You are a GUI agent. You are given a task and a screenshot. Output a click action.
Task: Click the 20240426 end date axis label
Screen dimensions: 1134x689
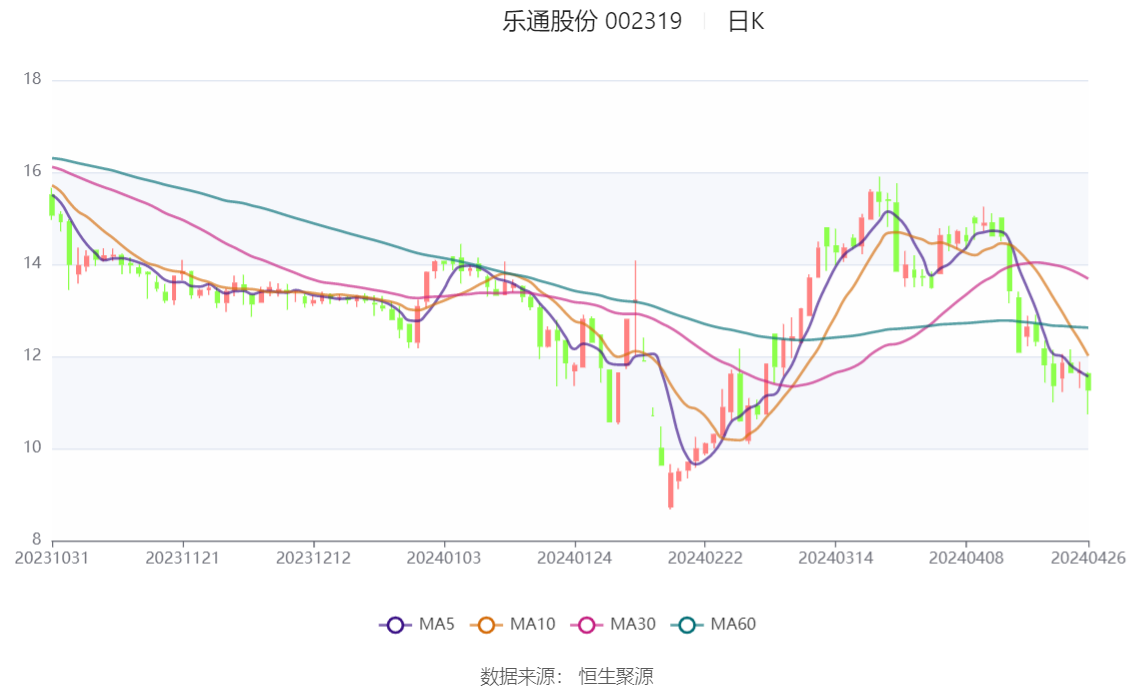(x=1088, y=558)
